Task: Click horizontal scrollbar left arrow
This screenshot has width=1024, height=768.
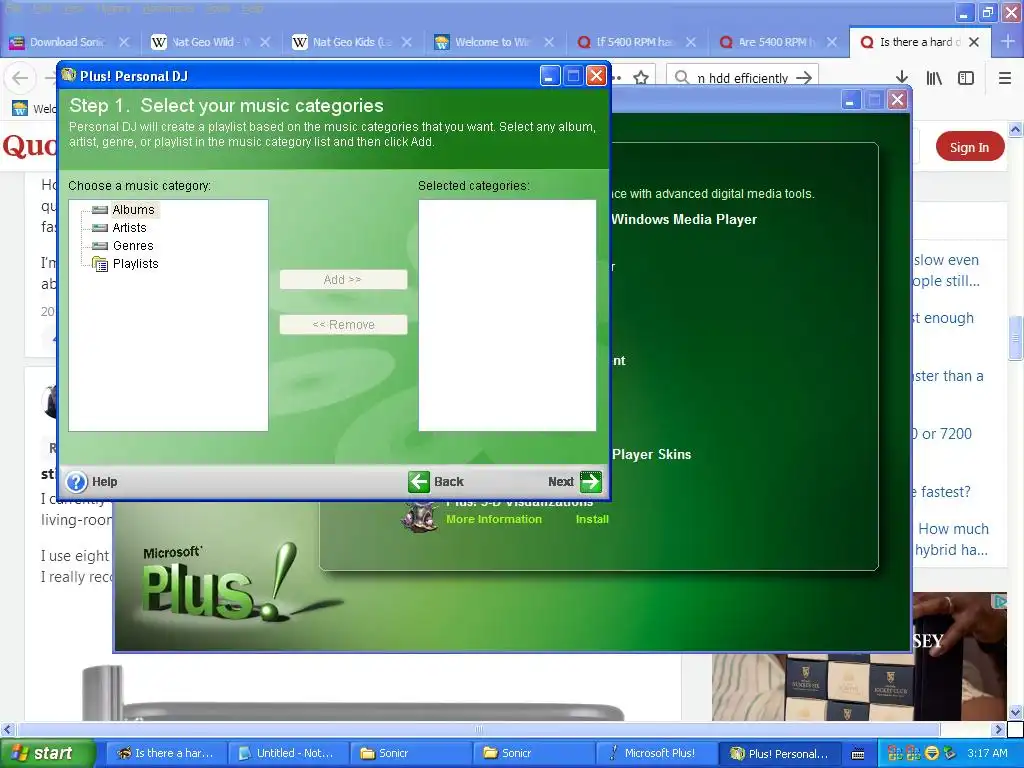Action: (x=7, y=729)
